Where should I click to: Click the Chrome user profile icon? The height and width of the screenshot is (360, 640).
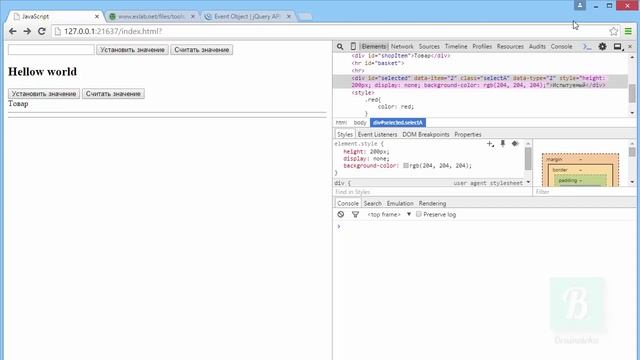click(x=580, y=5)
